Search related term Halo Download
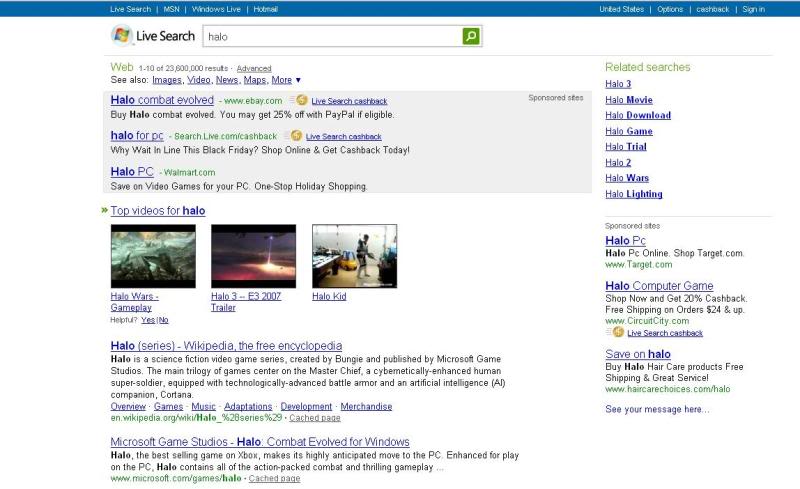Screen dimensions: 800x489 [x=638, y=115]
